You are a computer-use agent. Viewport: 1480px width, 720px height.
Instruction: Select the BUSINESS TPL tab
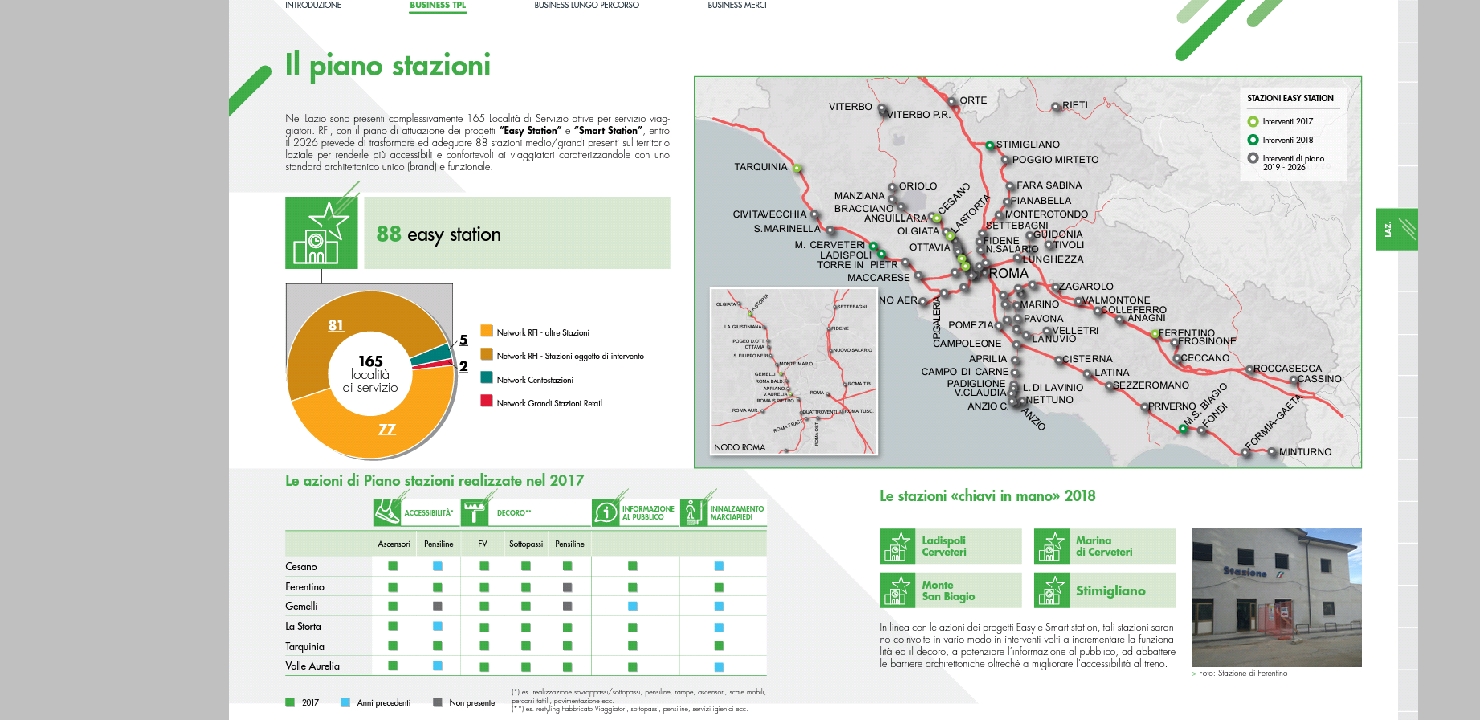tap(438, 5)
